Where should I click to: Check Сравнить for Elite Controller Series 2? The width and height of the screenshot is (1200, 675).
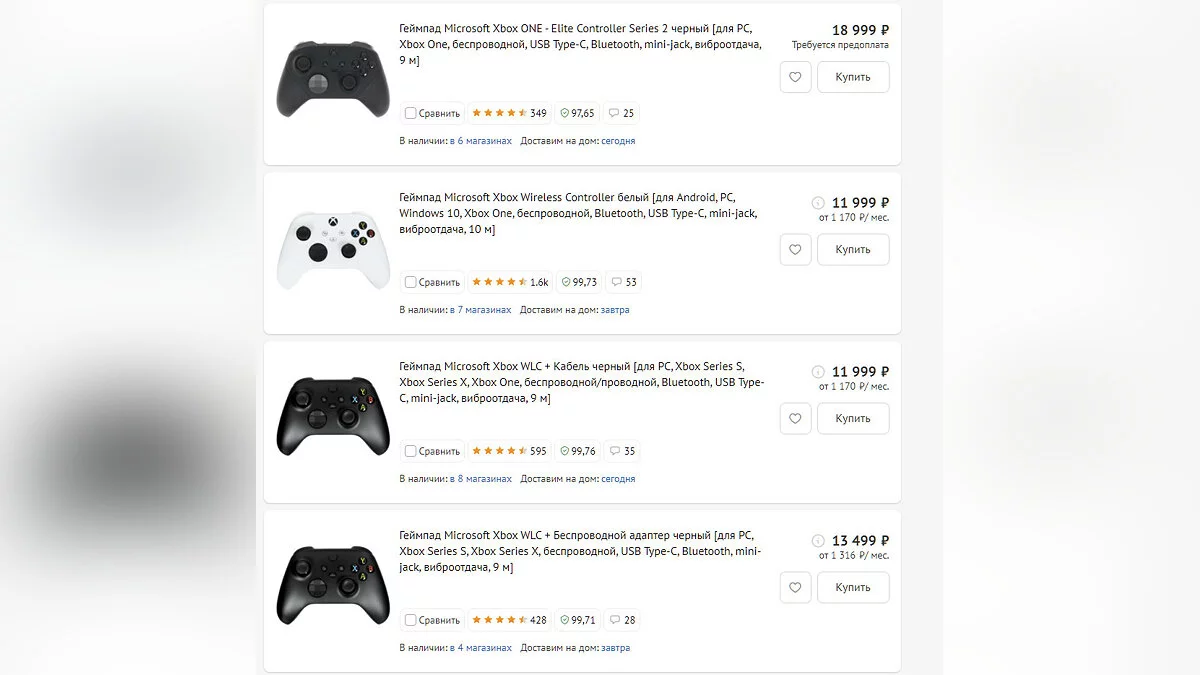(411, 113)
